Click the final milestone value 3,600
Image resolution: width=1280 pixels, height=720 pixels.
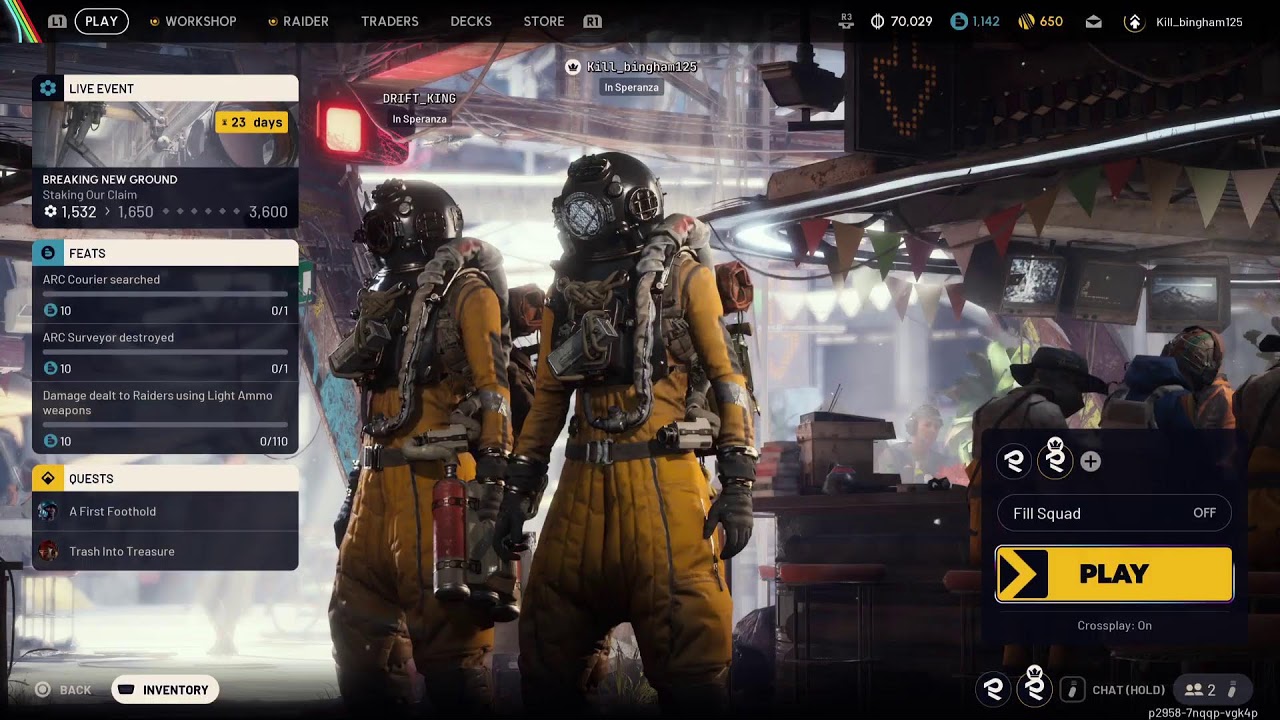tap(268, 212)
